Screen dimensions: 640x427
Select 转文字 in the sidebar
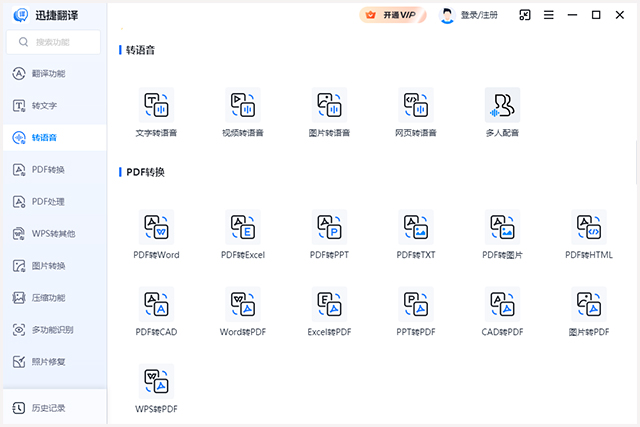(55, 106)
